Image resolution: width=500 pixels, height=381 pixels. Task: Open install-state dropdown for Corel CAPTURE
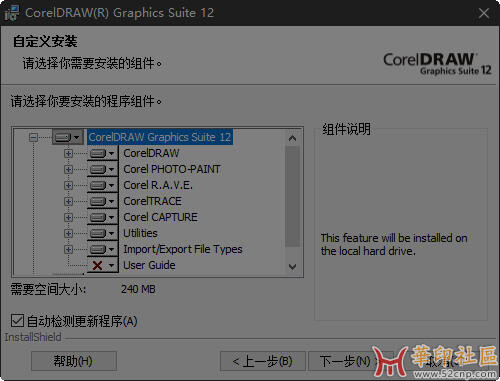[103, 217]
